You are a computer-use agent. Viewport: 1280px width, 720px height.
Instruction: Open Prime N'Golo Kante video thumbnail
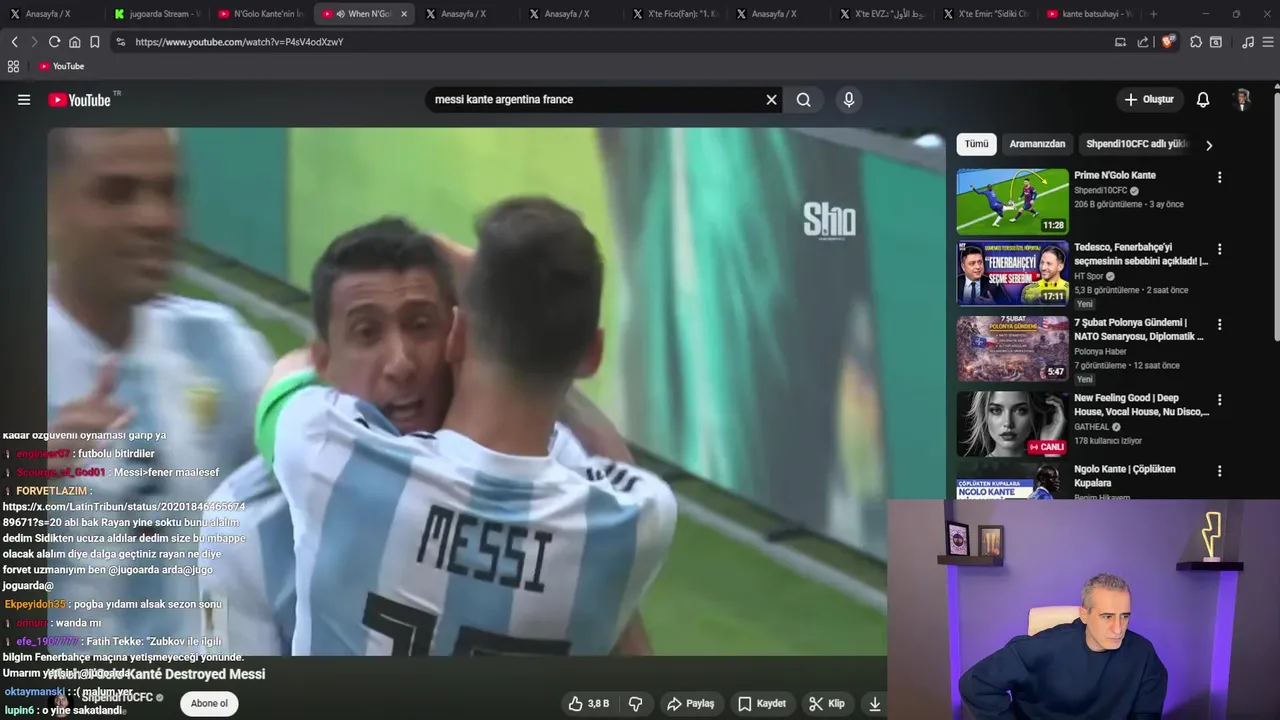[x=1012, y=201]
